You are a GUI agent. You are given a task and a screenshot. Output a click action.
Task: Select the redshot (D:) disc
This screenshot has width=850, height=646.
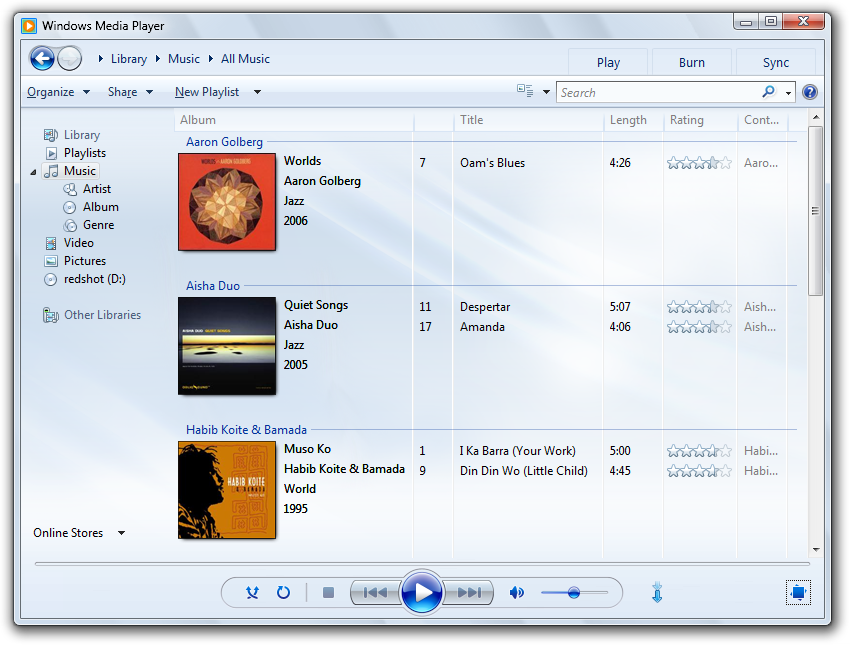pyautogui.click(x=94, y=279)
